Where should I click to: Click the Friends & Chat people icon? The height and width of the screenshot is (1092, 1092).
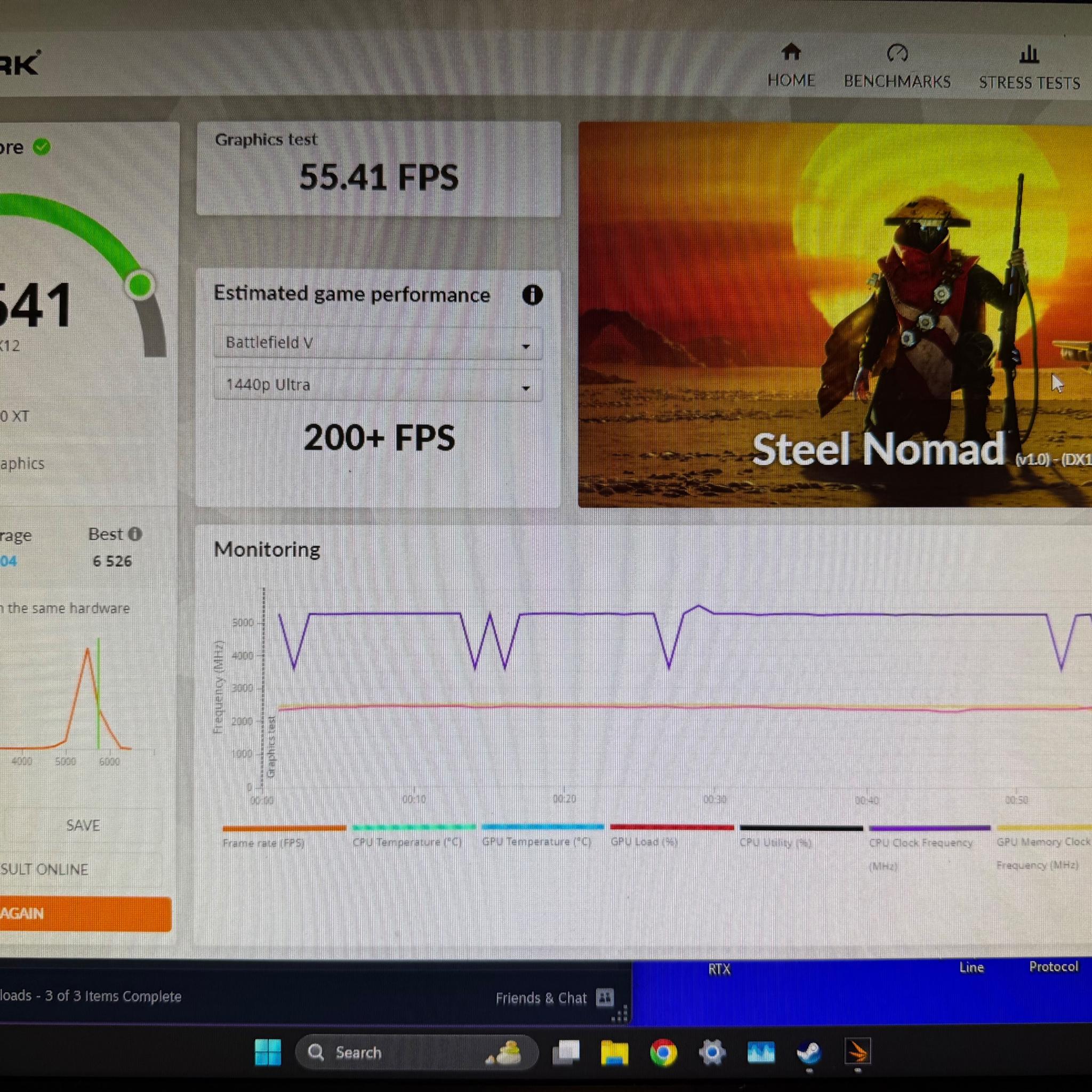point(605,998)
